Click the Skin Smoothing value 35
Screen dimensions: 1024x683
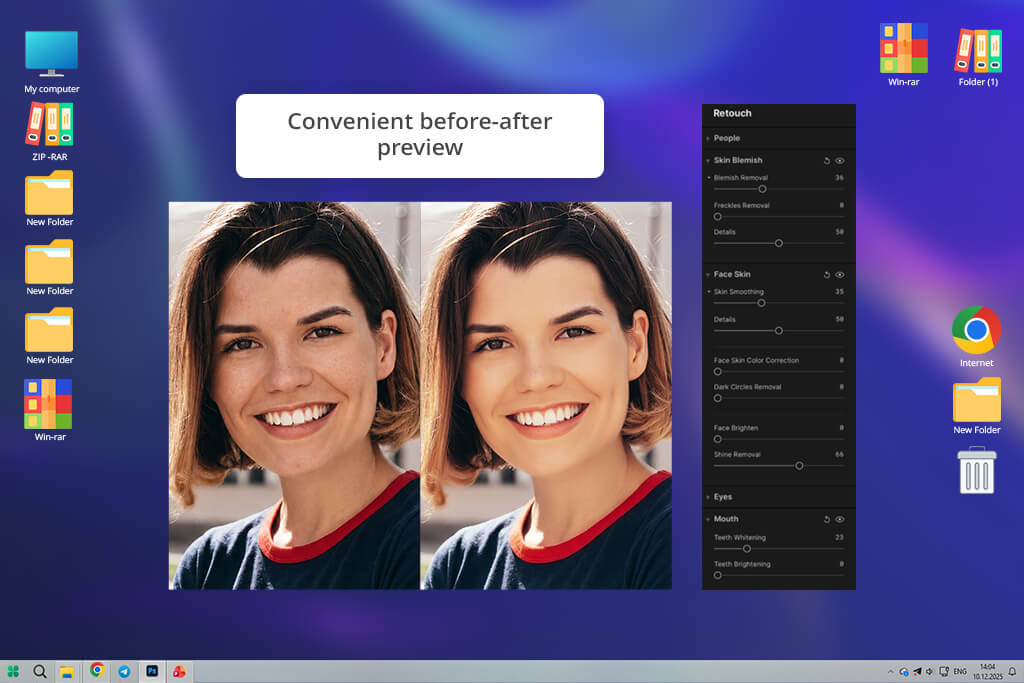(839, 292)
